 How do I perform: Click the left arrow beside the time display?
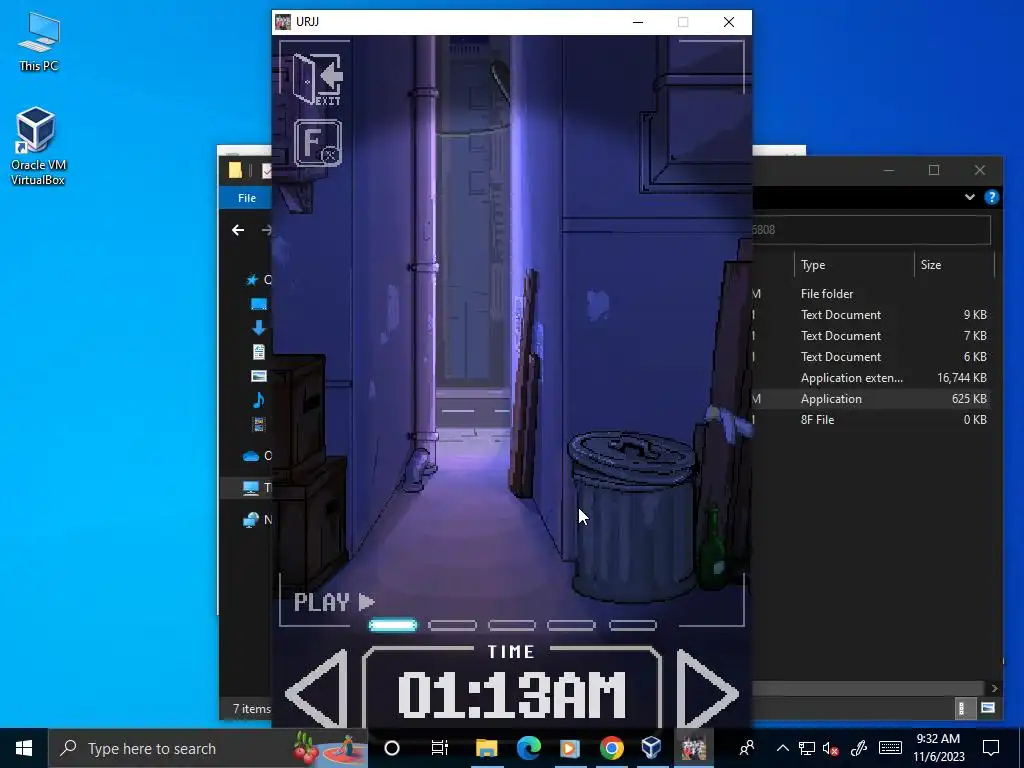click(316, 689)
